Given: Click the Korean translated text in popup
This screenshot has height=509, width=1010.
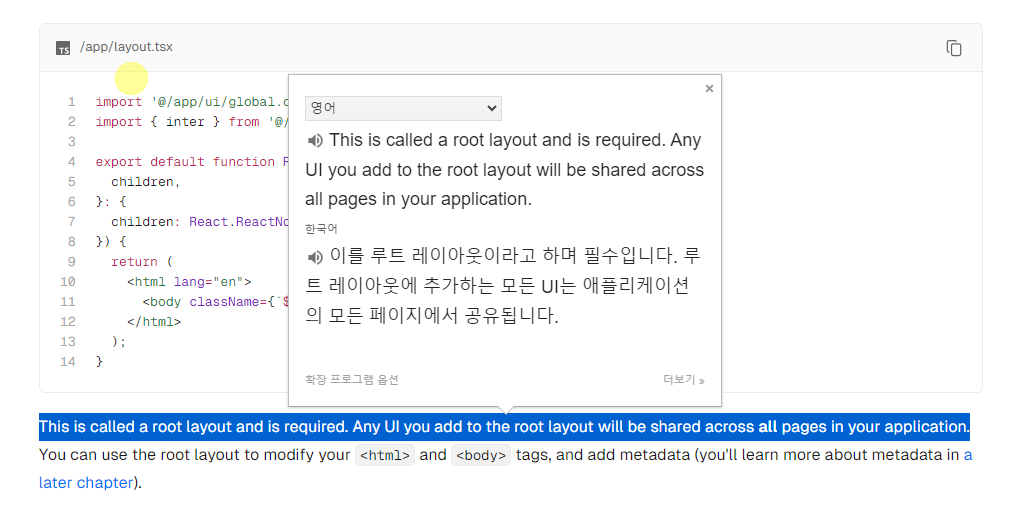Looking at the screenshot, I should [504, 285].
